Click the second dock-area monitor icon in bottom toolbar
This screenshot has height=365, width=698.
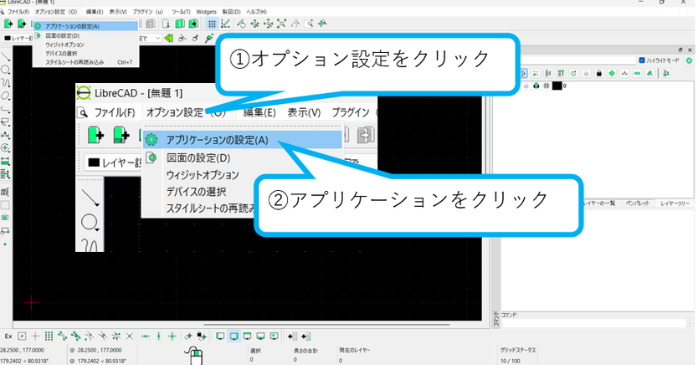click(234, 337)
